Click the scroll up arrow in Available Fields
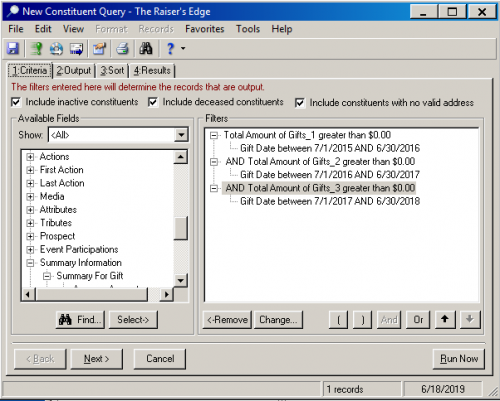Viewport: 500px width, 401px height. pos(181,157)
